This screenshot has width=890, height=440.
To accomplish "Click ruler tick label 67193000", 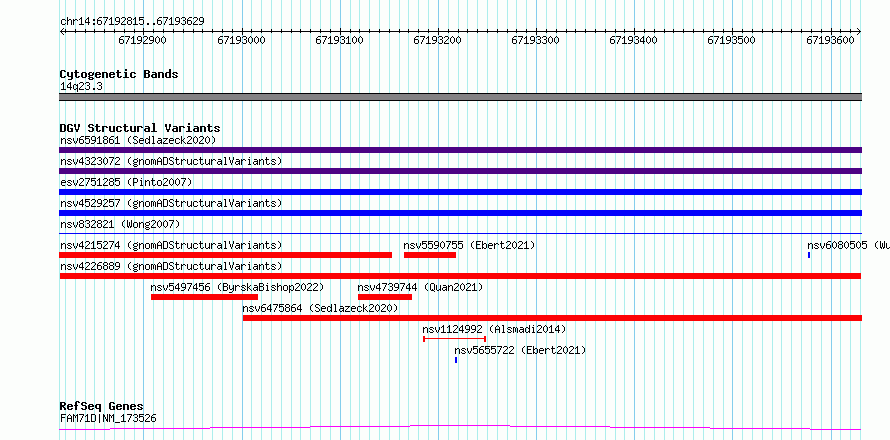I will [x=242, y=40].
